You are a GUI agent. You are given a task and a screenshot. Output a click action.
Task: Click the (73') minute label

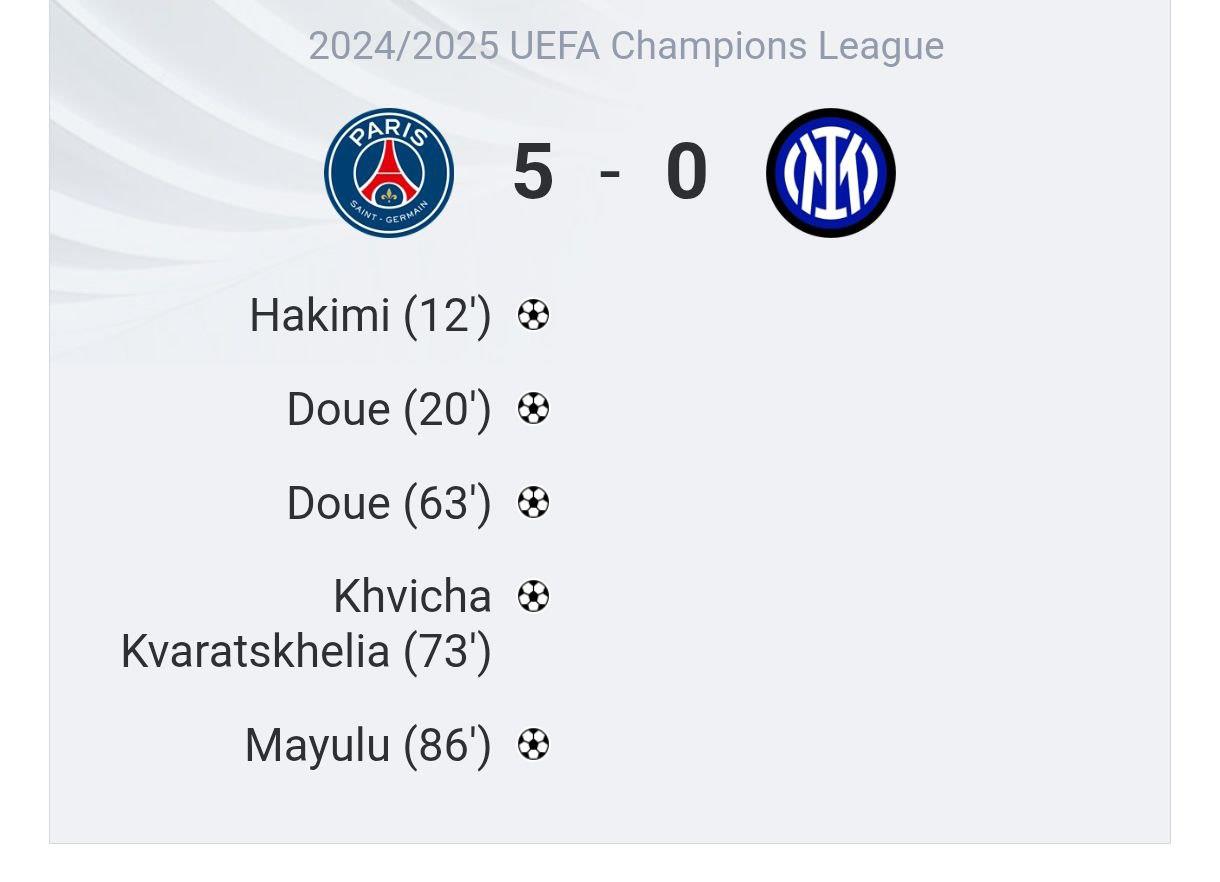pyautogui.click(x=448, y=652)
